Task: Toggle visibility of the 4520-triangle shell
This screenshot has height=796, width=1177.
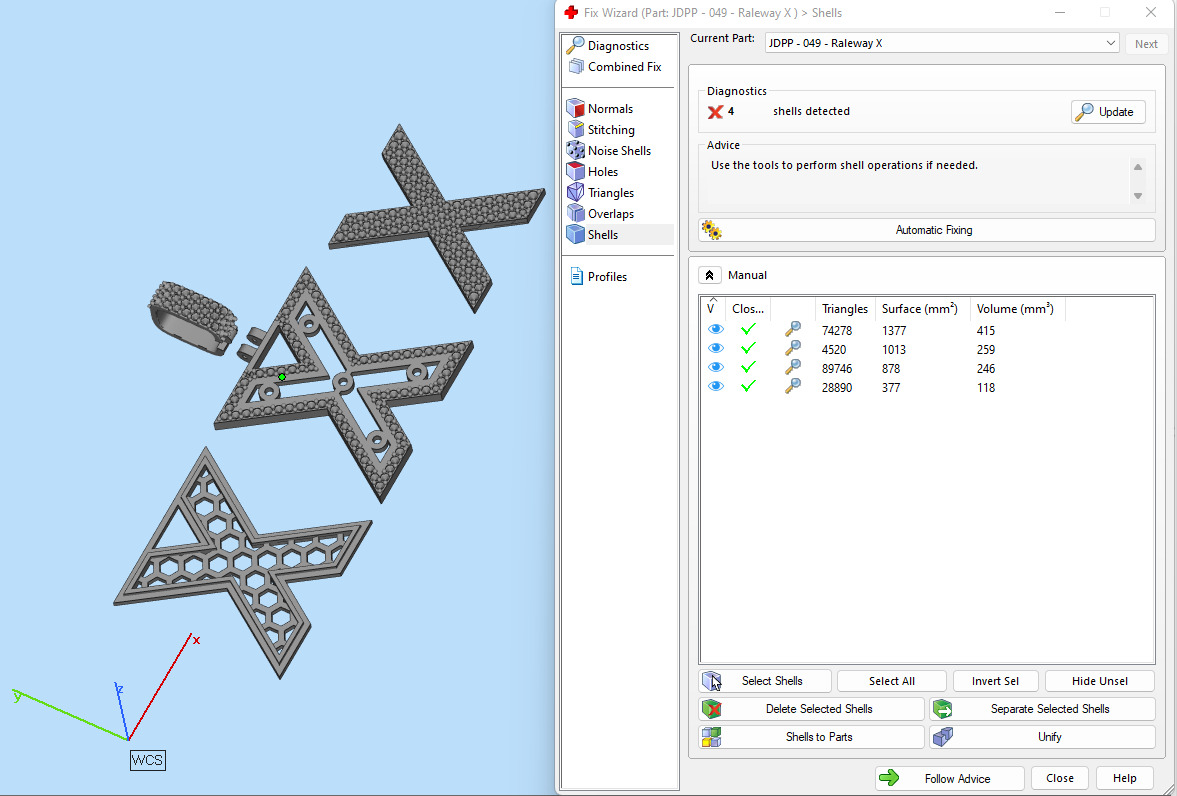Action: tap(715, 348)
